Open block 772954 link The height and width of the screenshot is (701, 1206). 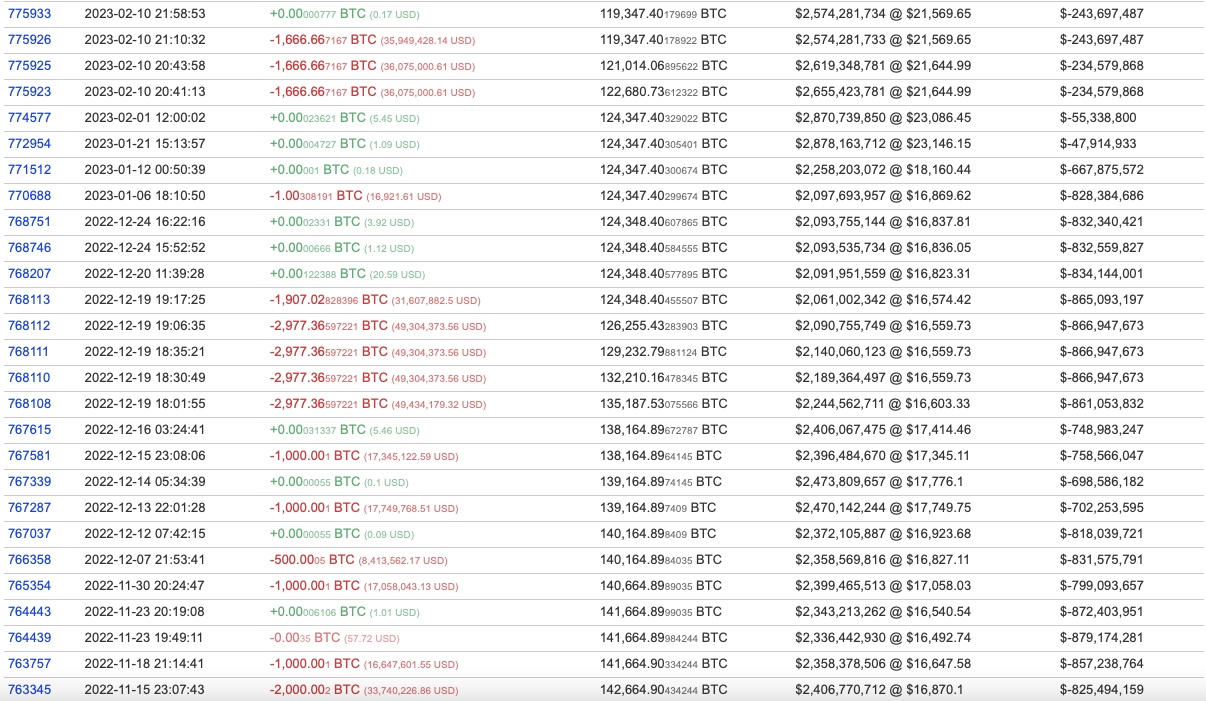coord(29,144)
